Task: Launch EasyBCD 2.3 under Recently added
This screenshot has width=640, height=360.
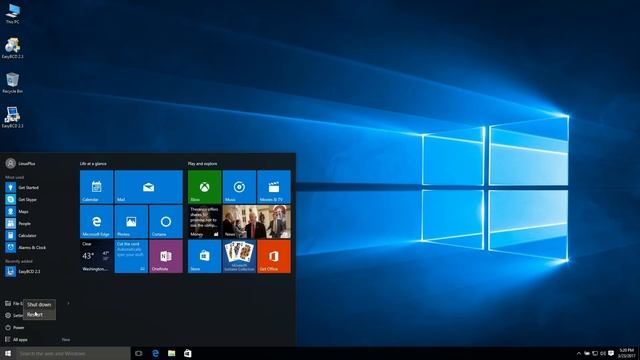Action: (x=23, y=271)
